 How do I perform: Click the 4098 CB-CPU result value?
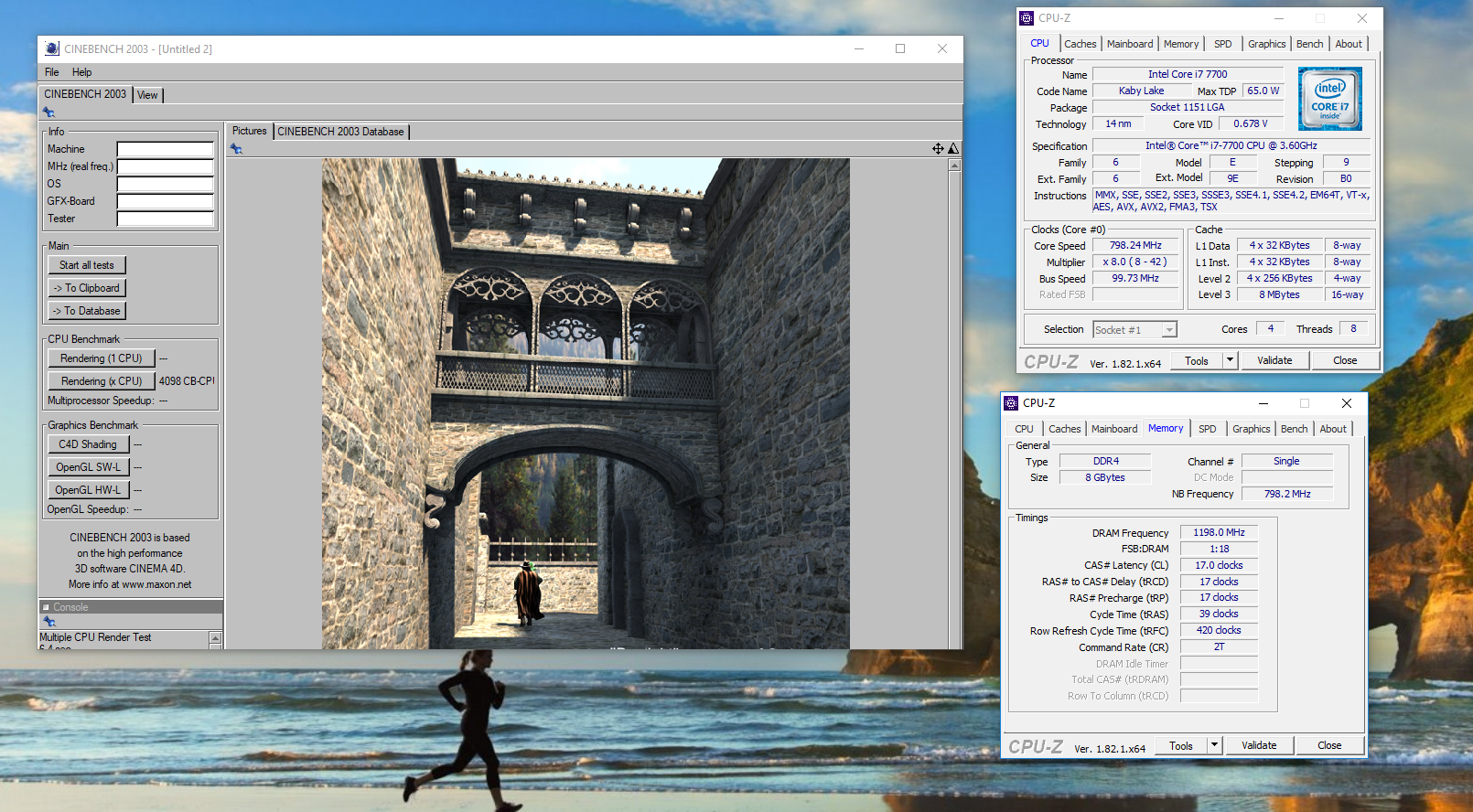pyautogui.click(x=187, y=381)
